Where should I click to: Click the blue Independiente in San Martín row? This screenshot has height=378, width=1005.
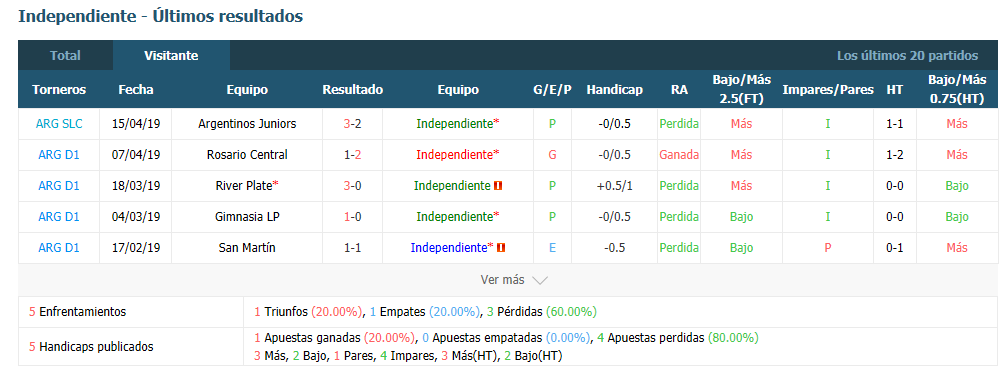click(x=449, y=247)
